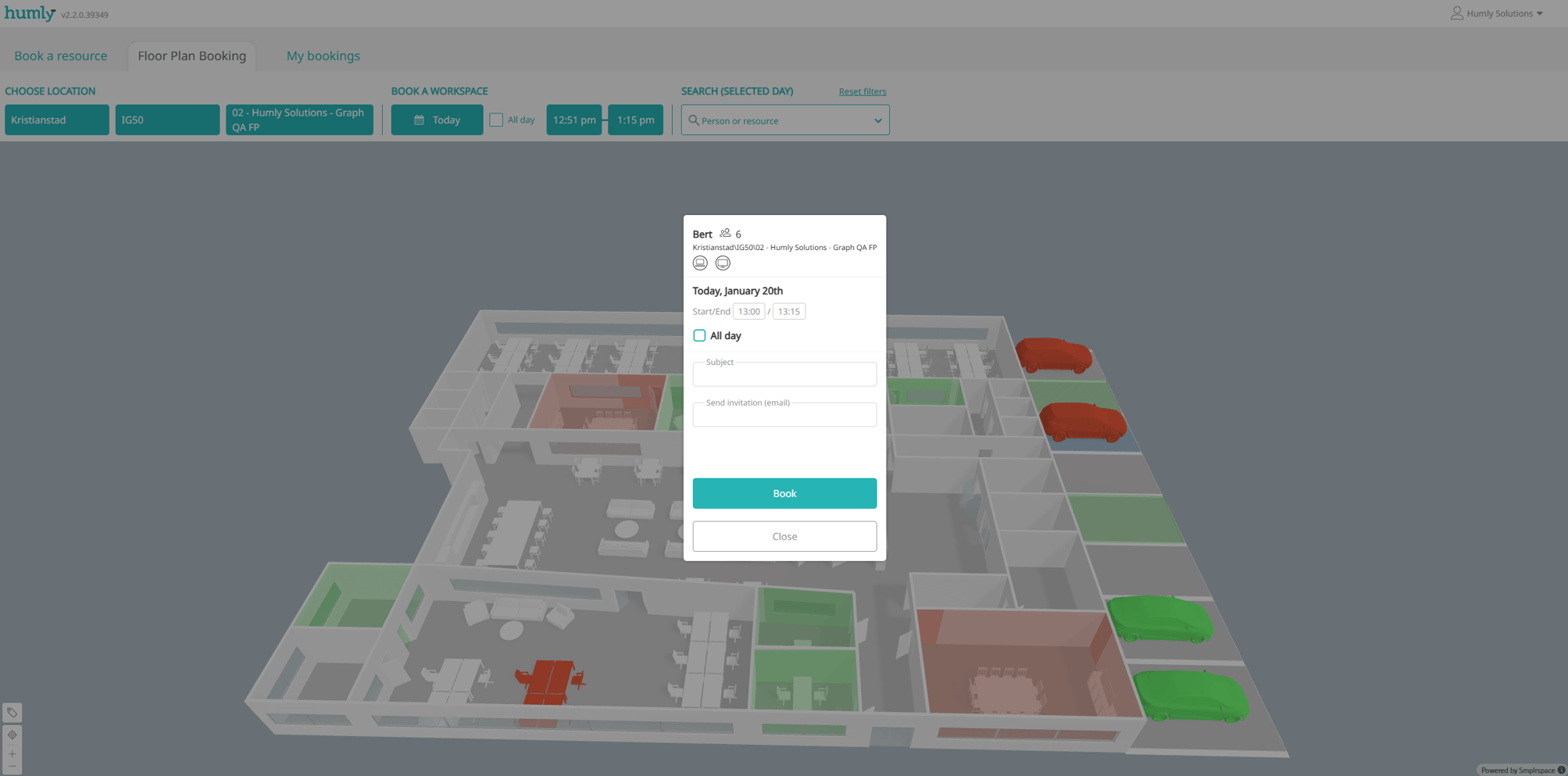This screenshot has height=776, width=1568.
Task: Click the Close button in dialog
Action: point(784,536)
